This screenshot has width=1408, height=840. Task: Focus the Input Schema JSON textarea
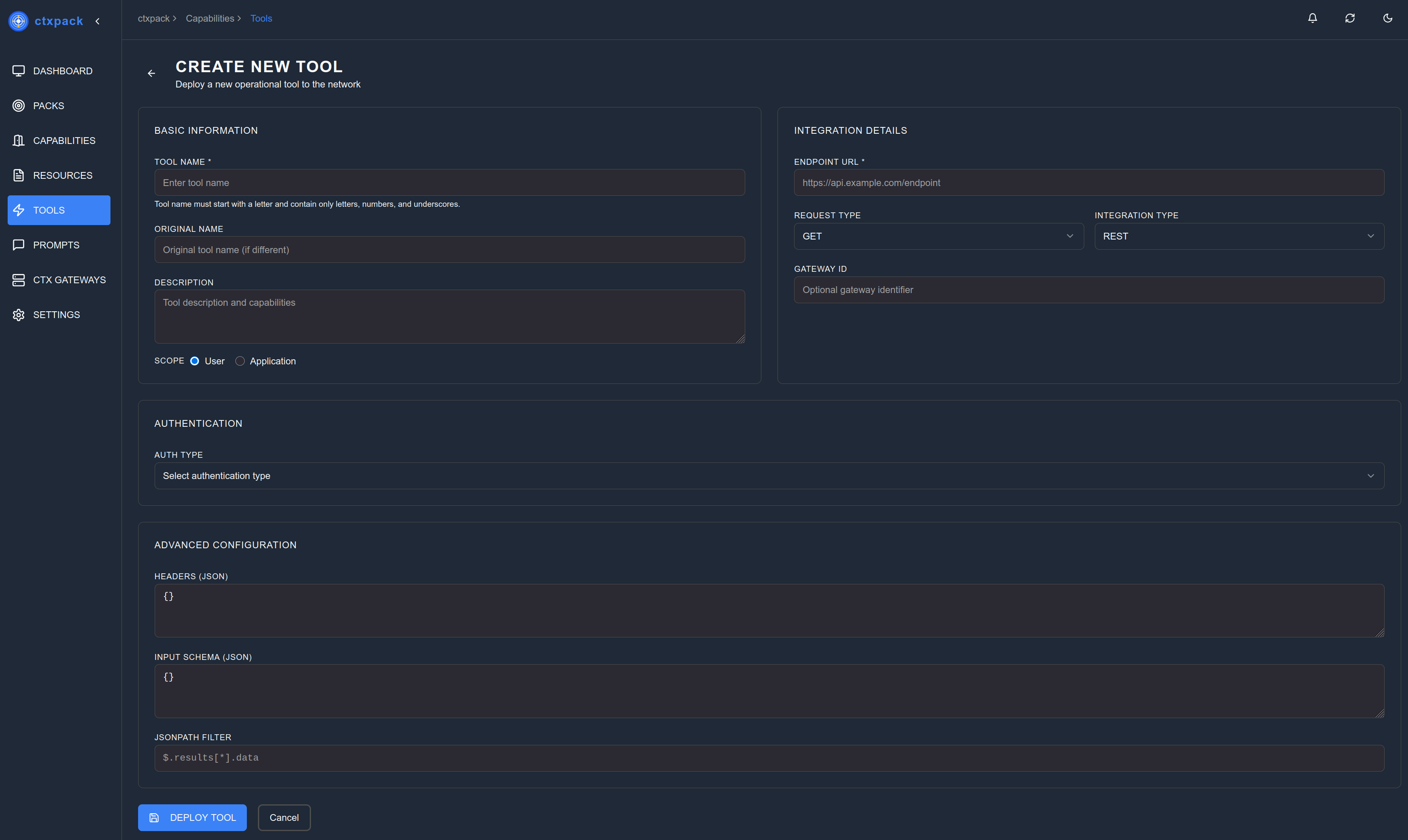click(x=769, y=691)
